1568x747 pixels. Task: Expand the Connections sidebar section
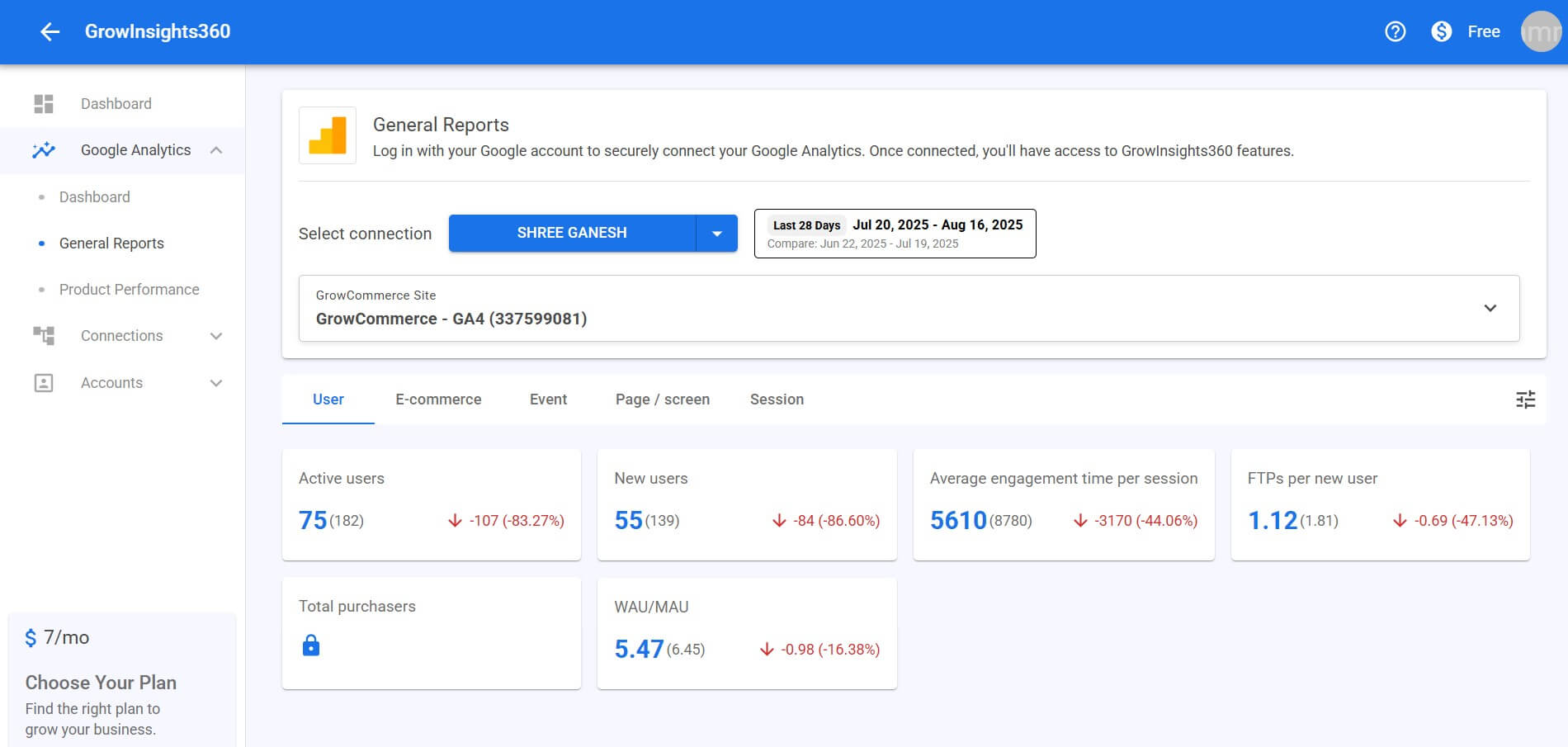[216, 336]
